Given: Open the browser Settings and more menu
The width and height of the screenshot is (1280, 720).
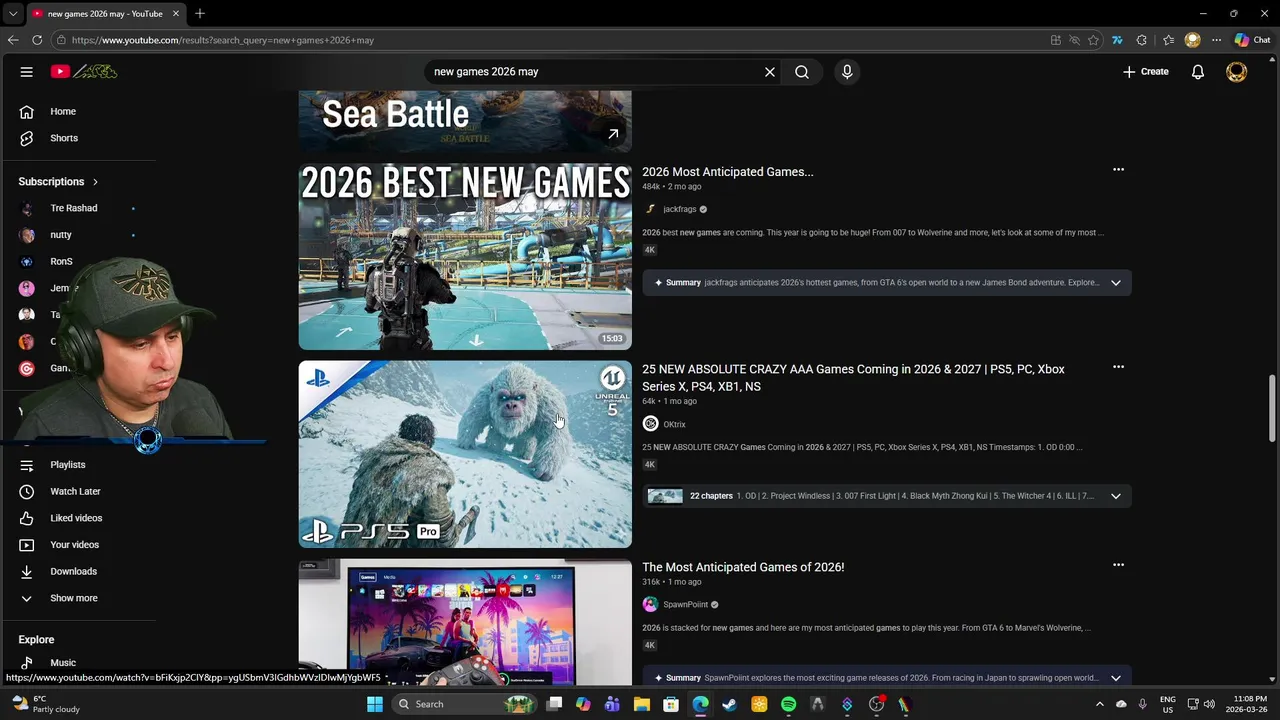Looking at the screenshot, I should click(x=1216, y=40).
